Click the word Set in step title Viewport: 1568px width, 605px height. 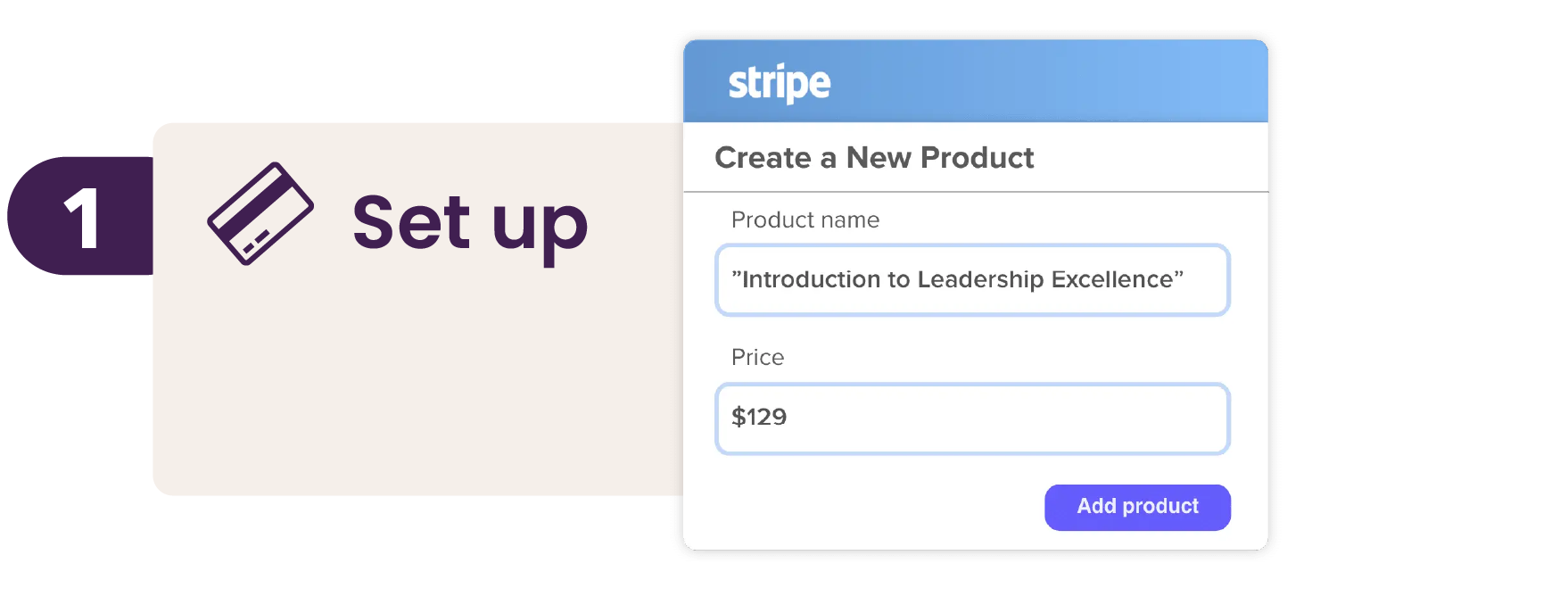[410, 221]
